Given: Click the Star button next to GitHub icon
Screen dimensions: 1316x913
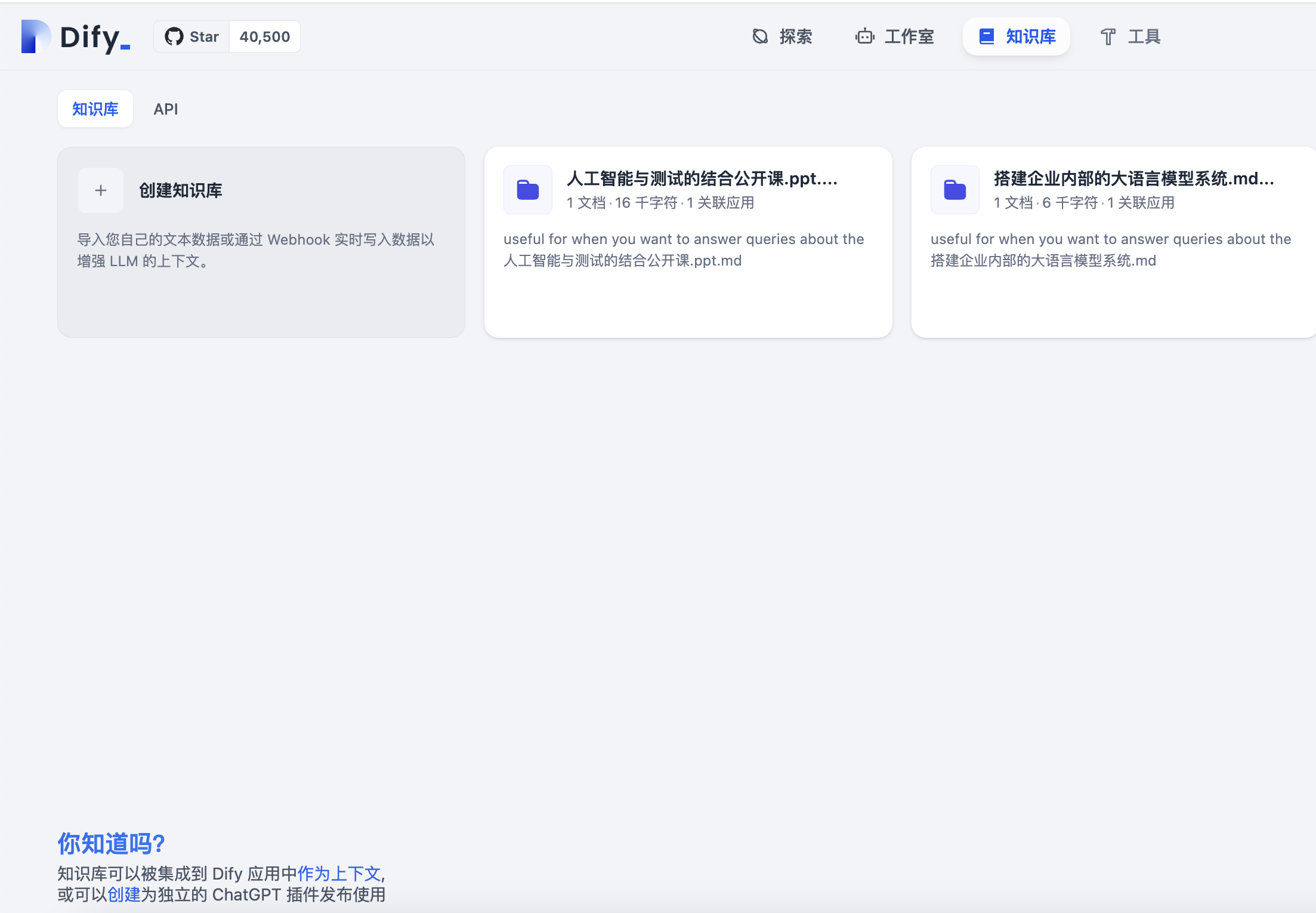Looking at the screenshot, I should click(203, 36).
